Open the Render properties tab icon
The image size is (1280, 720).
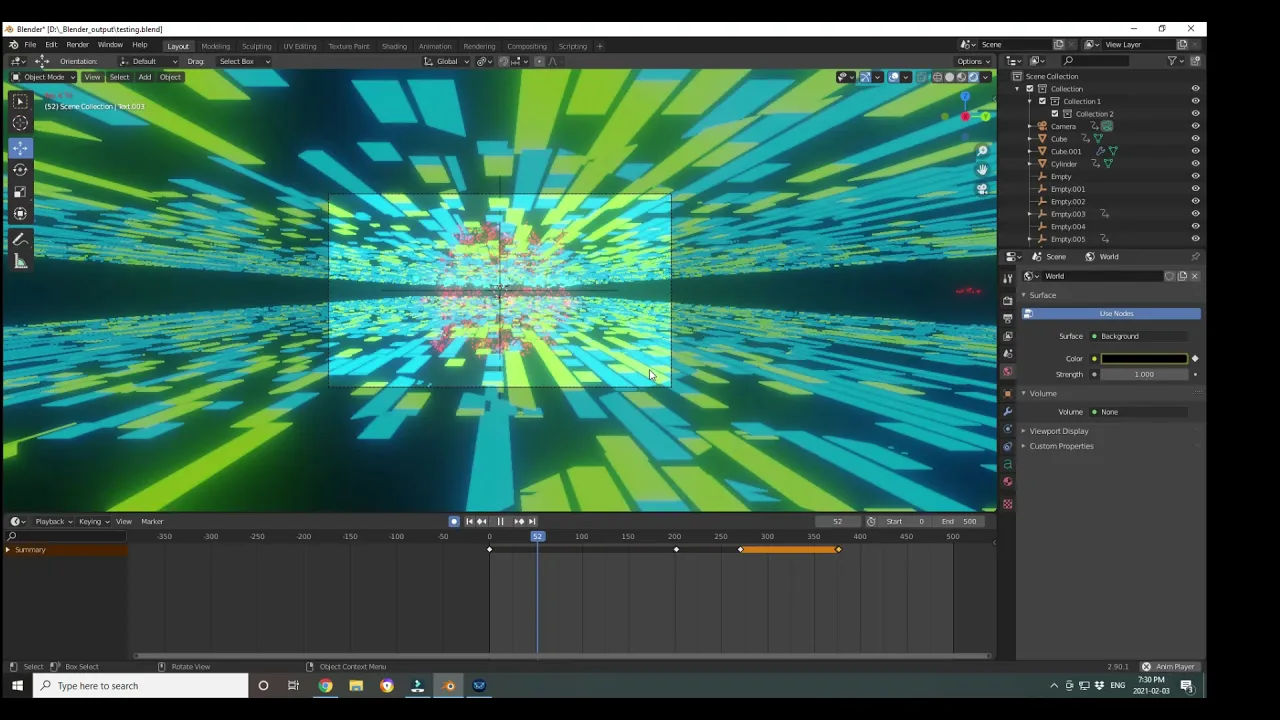pos(1007,300)
